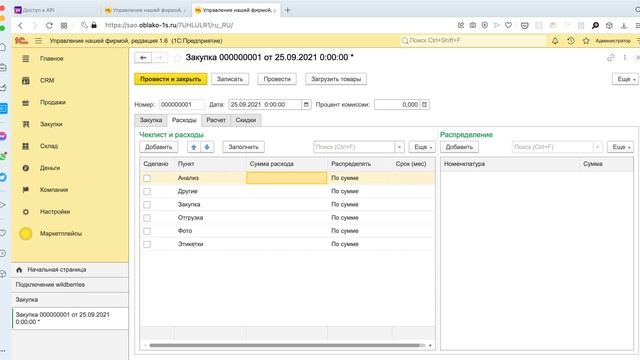Open the history clock icon in 1C header
The image size is (640, 360).
click(571, 41)
